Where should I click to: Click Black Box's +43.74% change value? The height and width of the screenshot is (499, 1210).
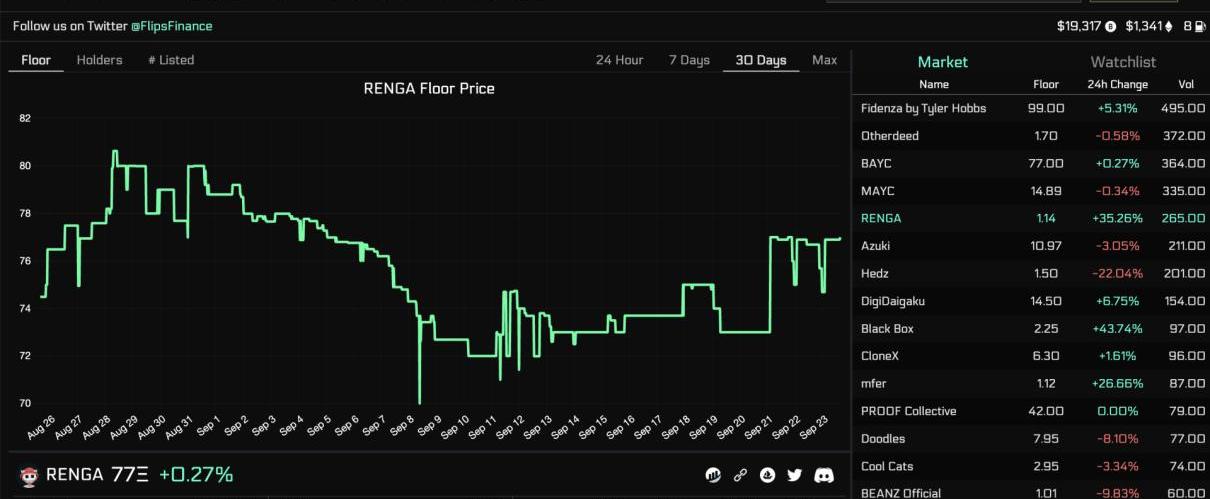(1118, 329)
